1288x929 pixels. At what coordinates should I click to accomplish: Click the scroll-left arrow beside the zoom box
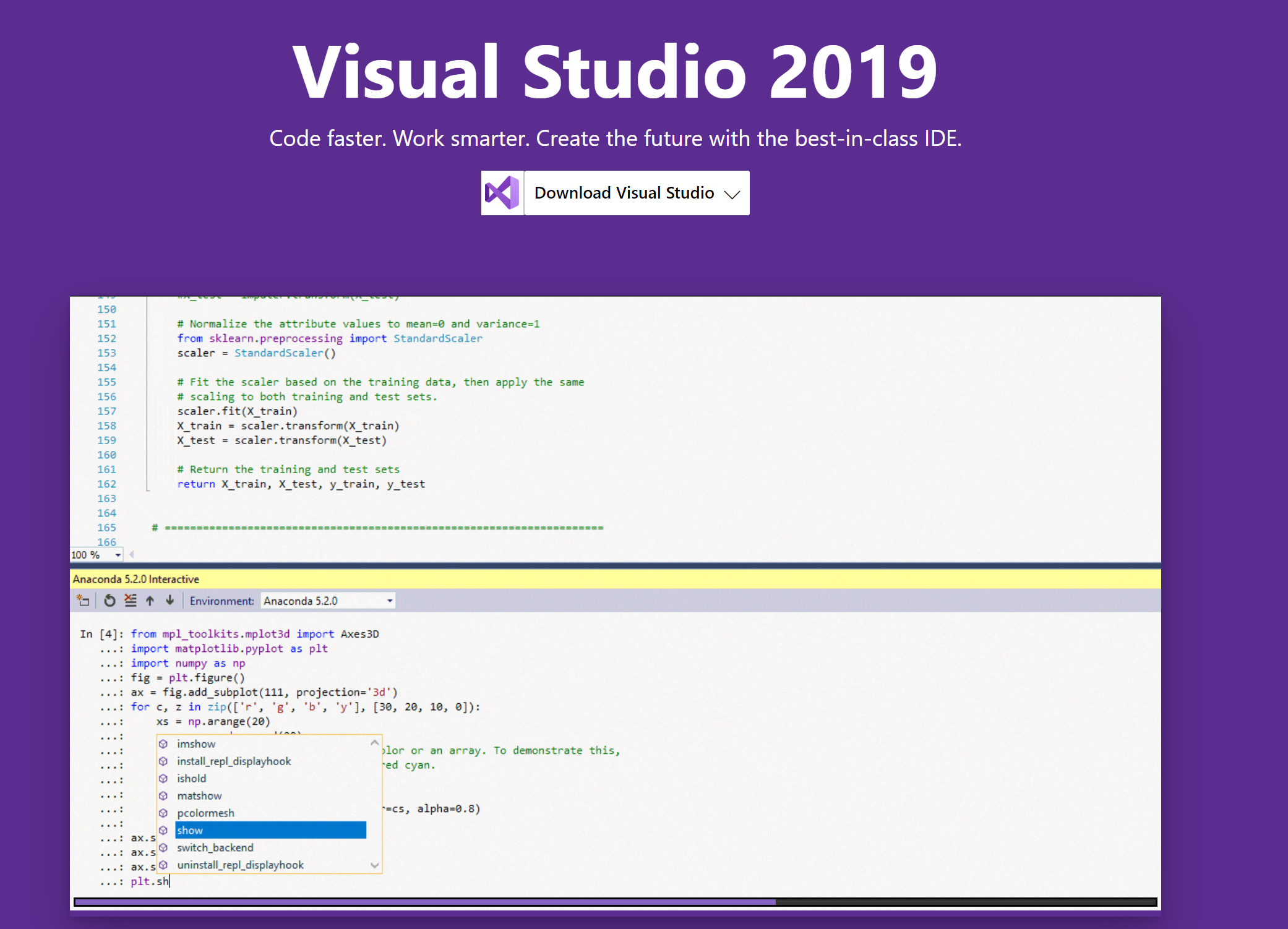point(131,555)
